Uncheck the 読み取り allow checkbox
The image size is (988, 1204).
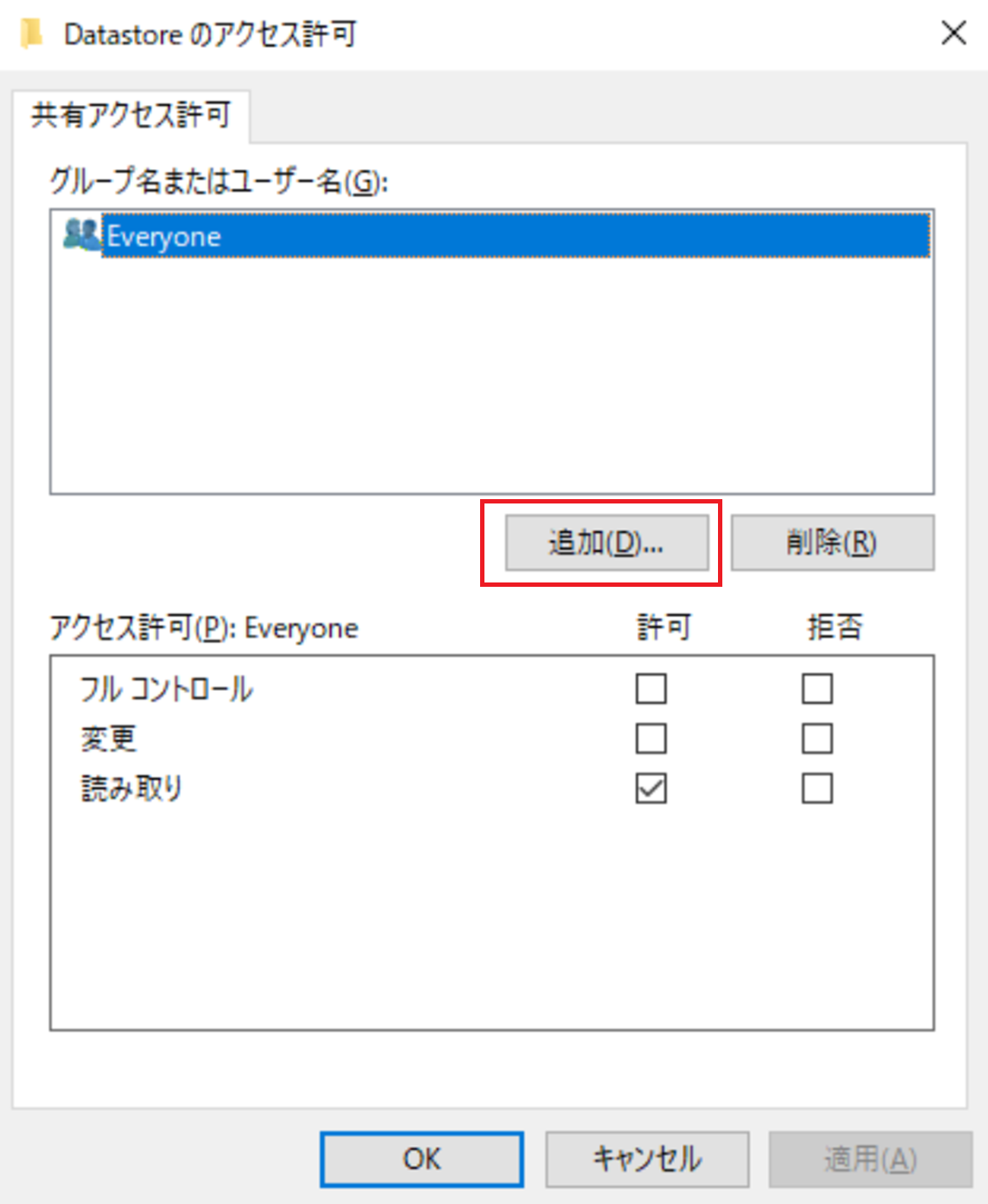[x=651, y=789]
